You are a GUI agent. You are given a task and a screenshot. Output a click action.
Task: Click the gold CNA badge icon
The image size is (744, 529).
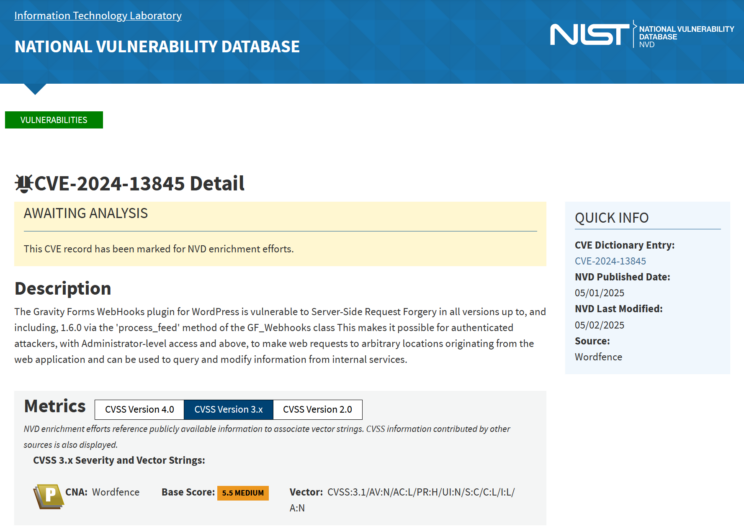click(x=47, y=495)
